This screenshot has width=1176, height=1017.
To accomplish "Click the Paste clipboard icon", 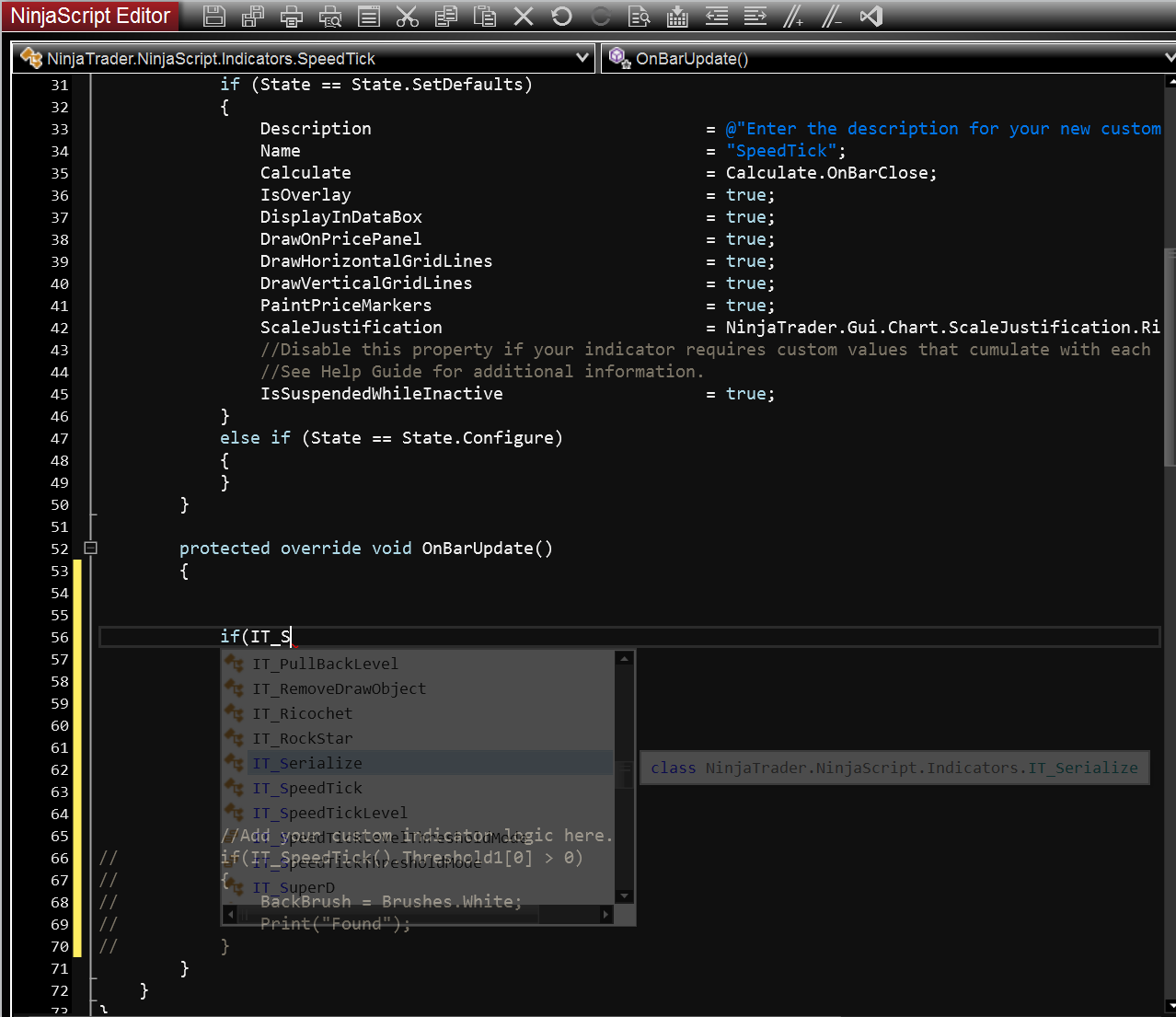I will click(484, 16).
